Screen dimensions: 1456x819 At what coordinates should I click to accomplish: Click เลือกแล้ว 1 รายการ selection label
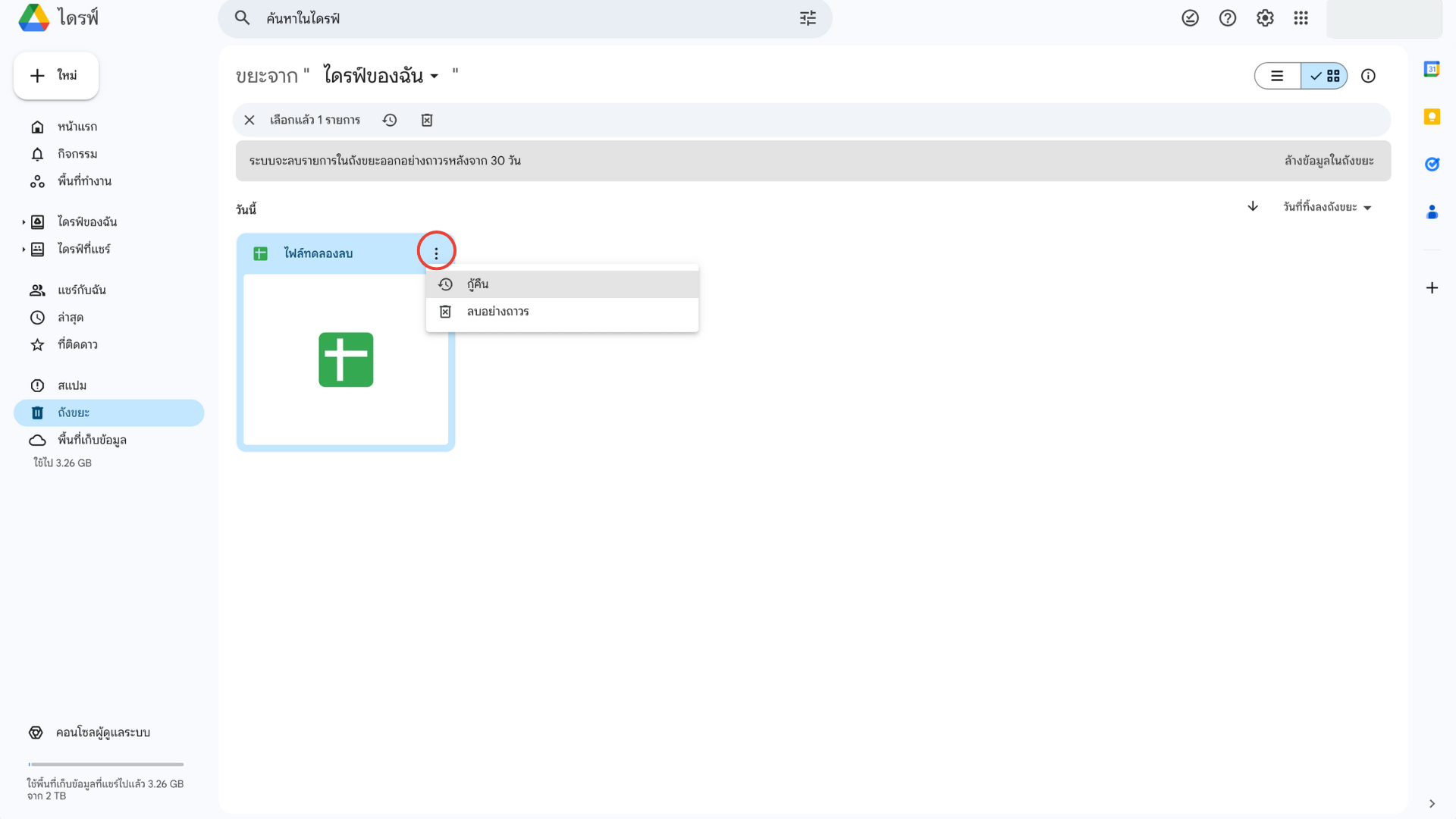(315, 120)
